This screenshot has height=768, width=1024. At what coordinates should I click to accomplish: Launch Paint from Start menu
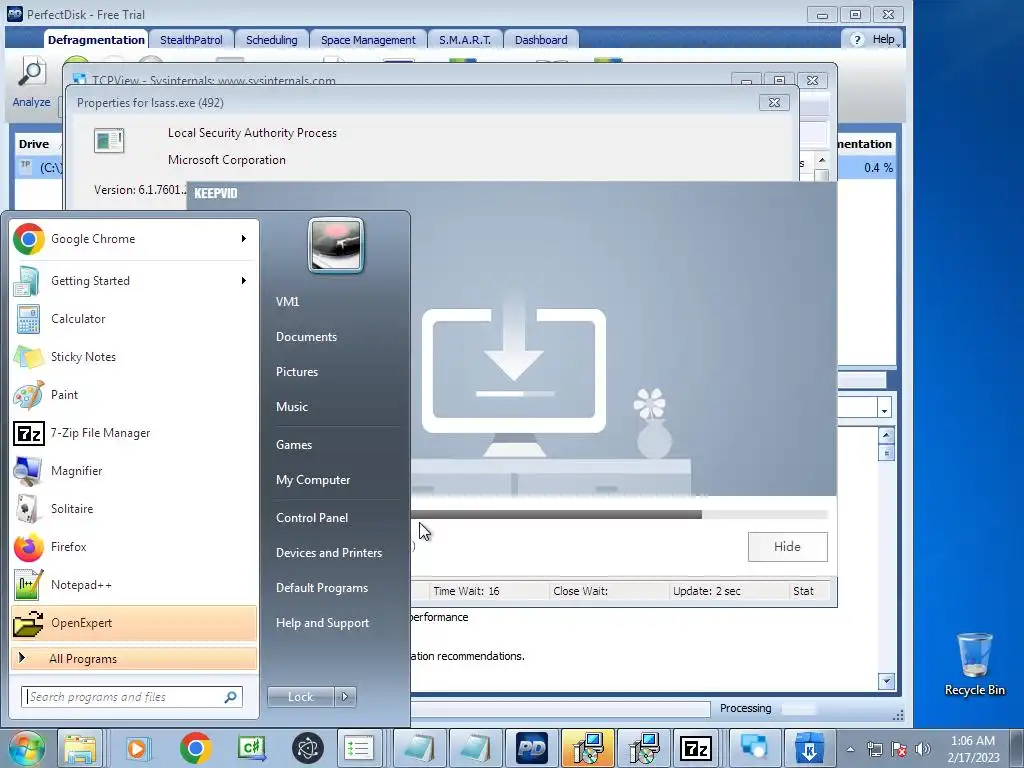pos(134,394)
